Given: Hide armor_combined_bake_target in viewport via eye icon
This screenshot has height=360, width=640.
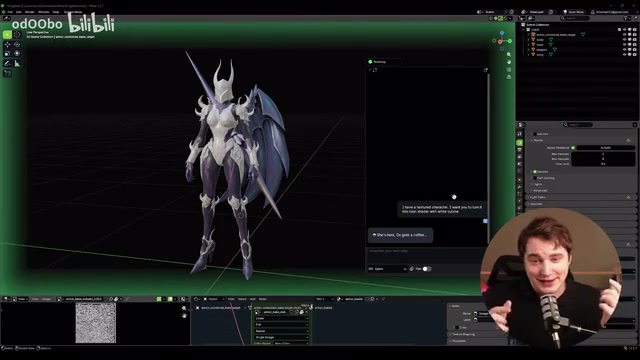Looking at the screenshot, I should coord(624,35).
